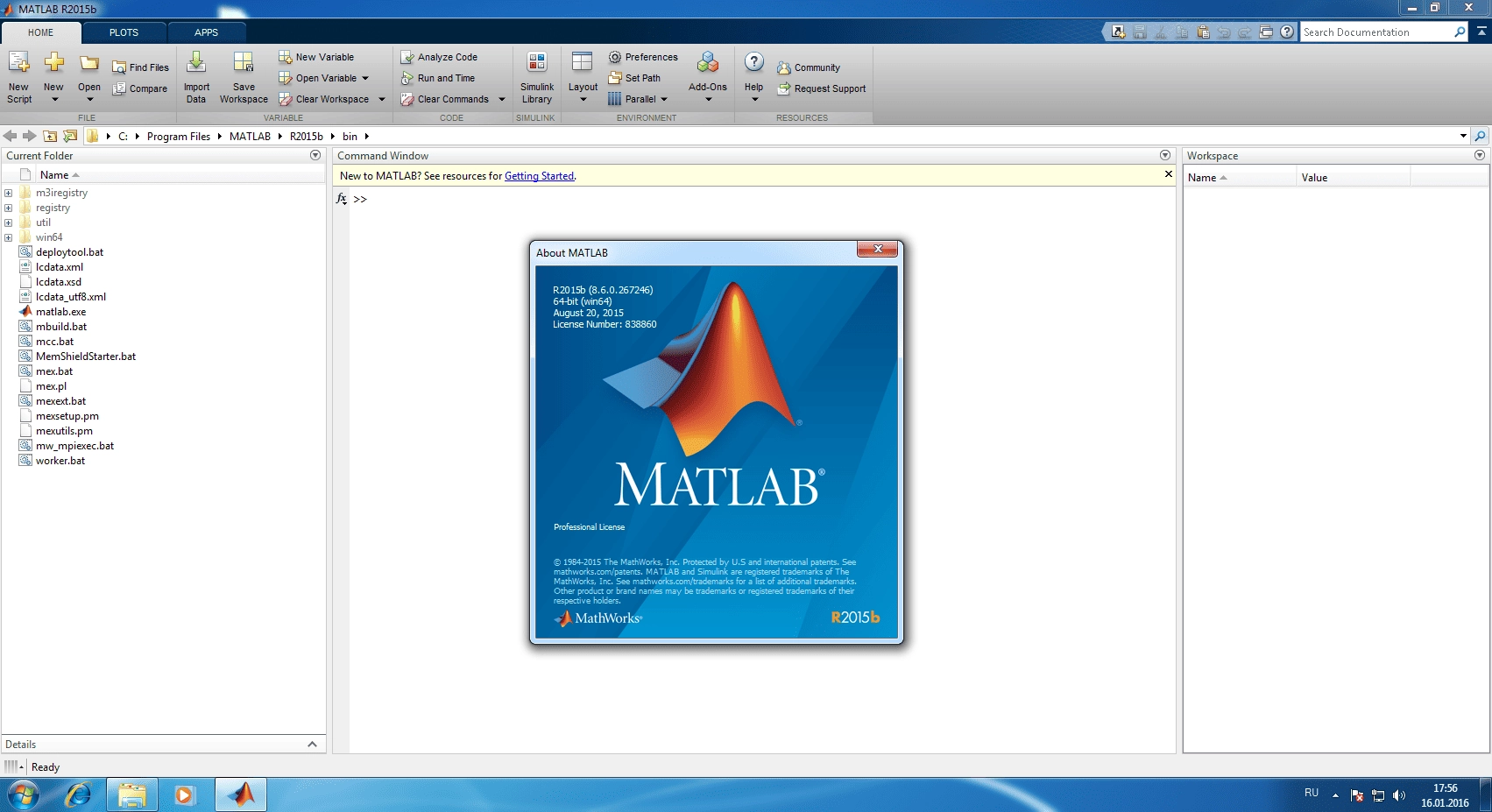Go up one folder level
The height and width of the screenshot is (812, 1492).
pos(50,136)
